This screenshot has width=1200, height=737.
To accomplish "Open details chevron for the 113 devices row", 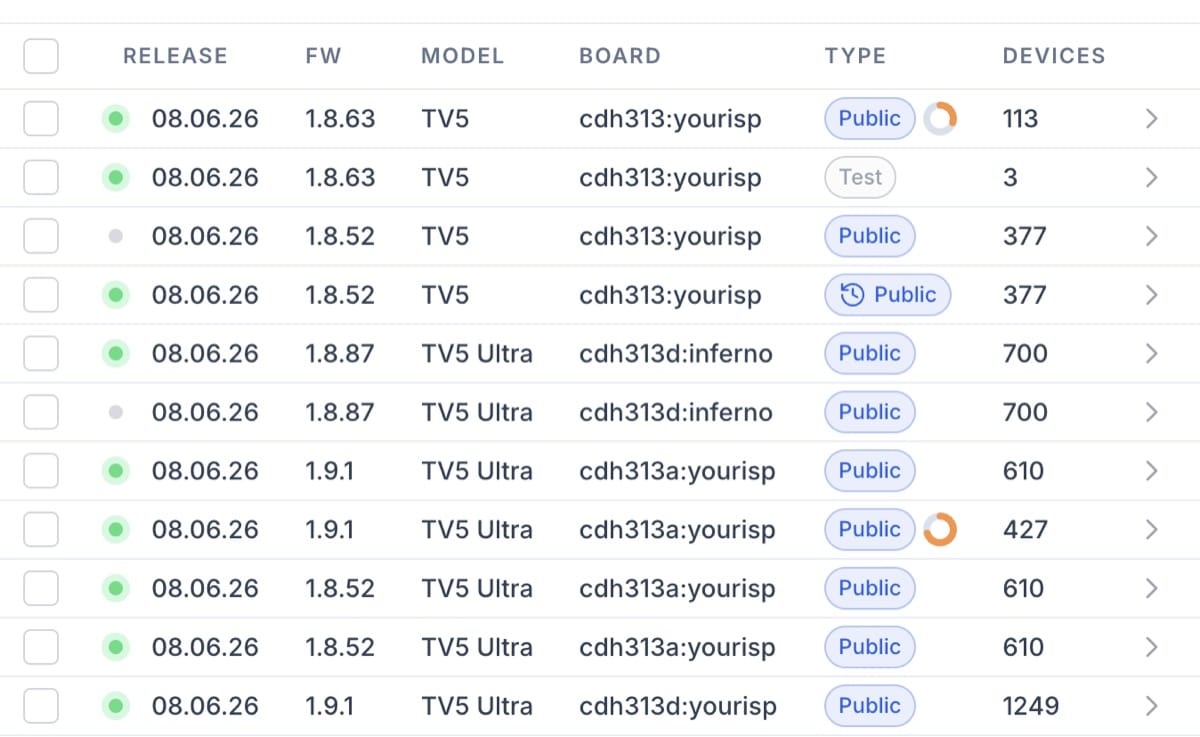I will click(1151, 119).
